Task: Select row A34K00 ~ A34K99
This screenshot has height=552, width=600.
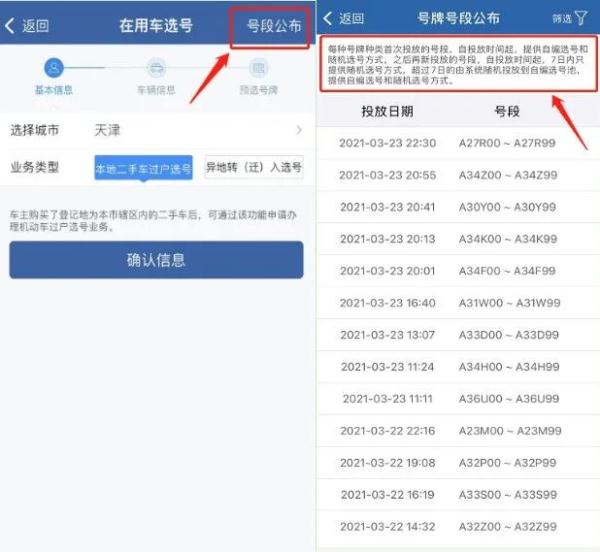Action: click(x=458, y=239)
